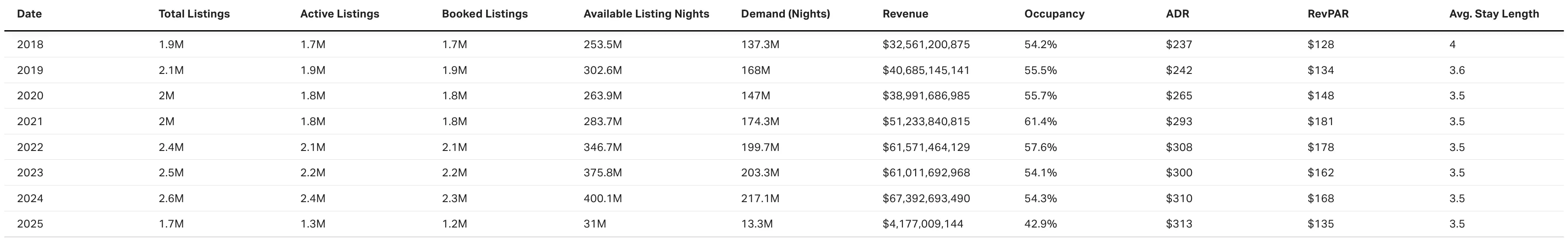The image size is (1568, 238).
Task: Click the ADR column header
Action: click(x=1177, y=14)
